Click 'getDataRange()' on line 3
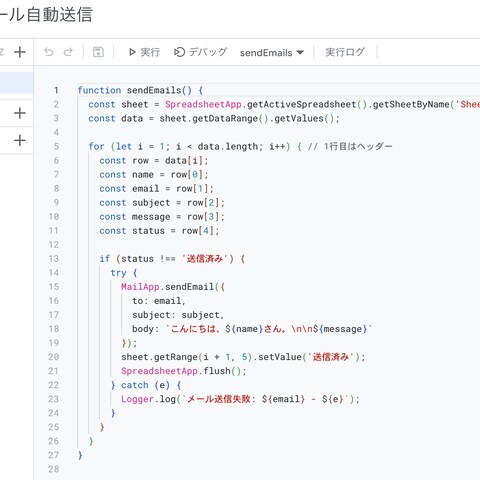 click(230, 119)
